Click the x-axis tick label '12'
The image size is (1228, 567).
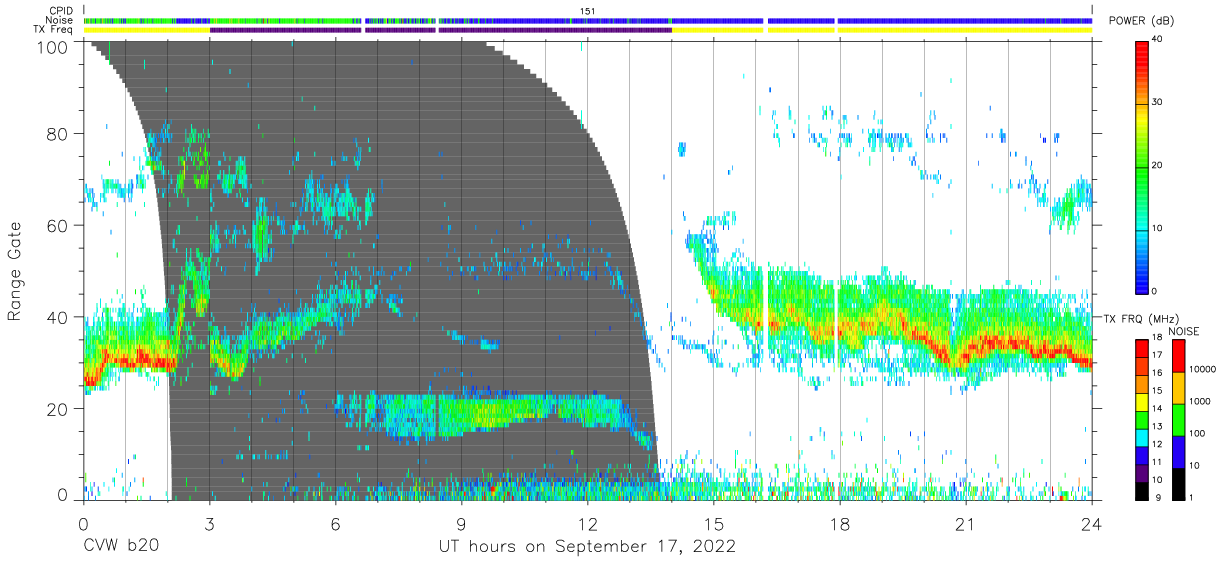pos(587,523)
